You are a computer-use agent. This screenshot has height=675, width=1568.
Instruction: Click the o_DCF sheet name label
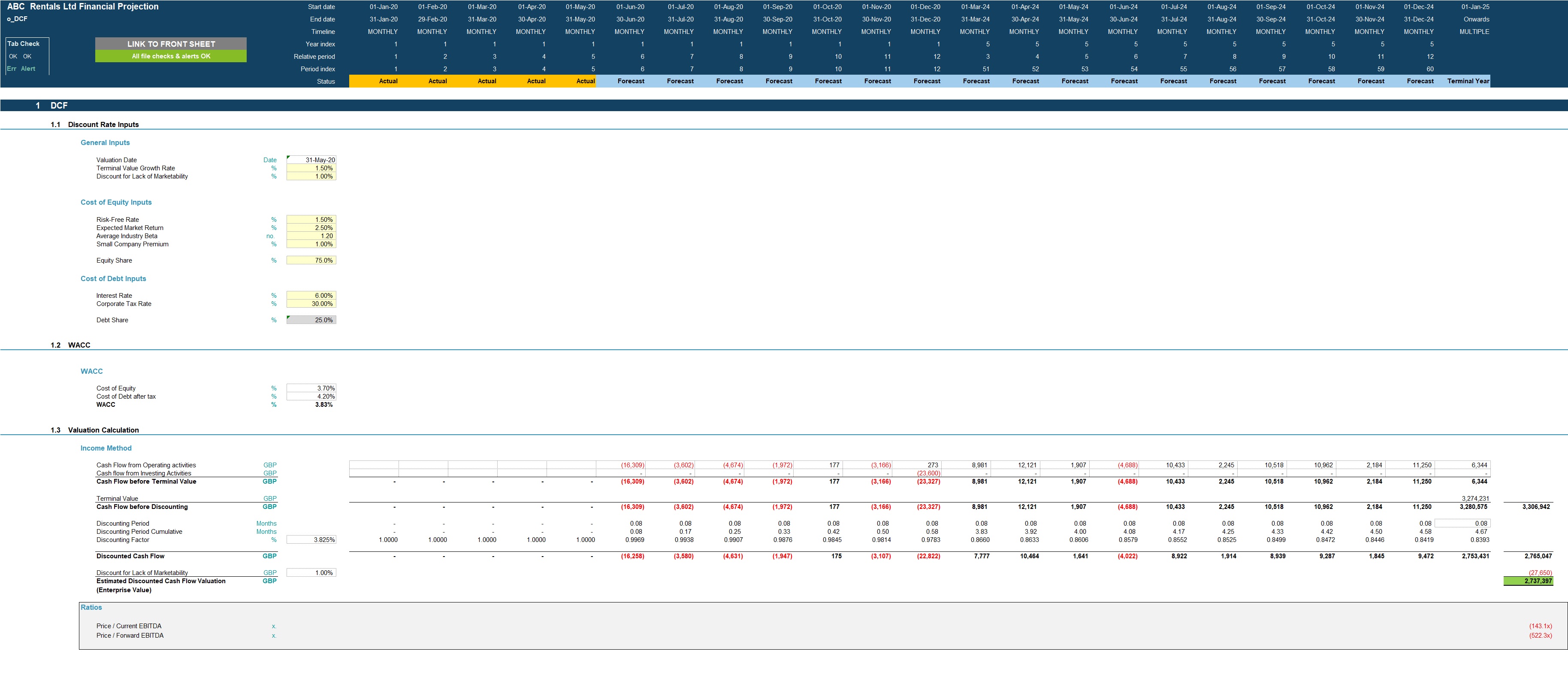[x=17, y=19]
